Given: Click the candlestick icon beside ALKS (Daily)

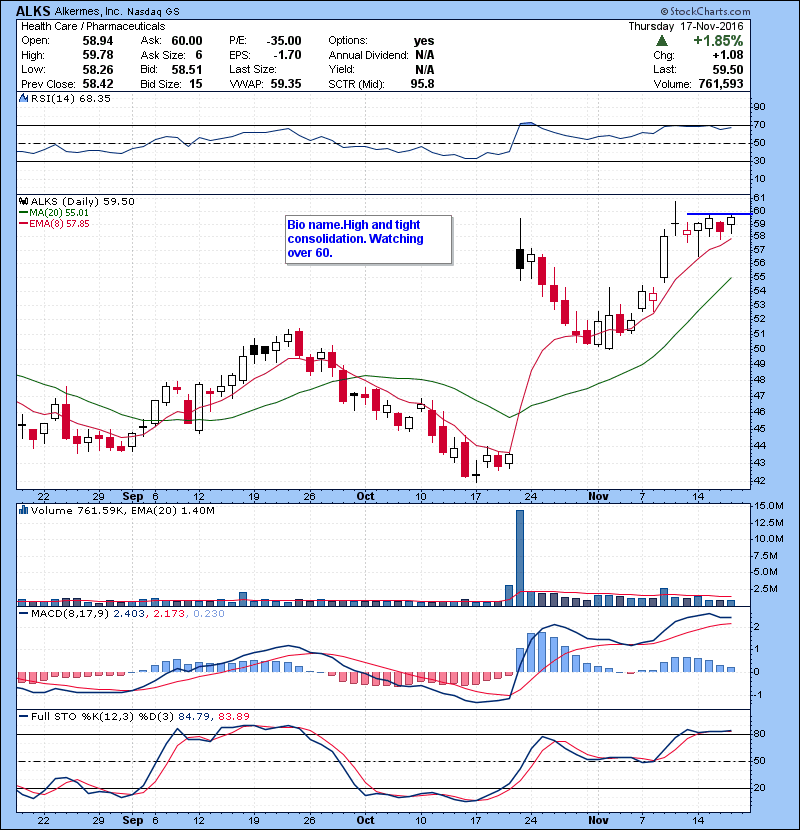Looking at the screenshot, I should [x=23, y=201].
